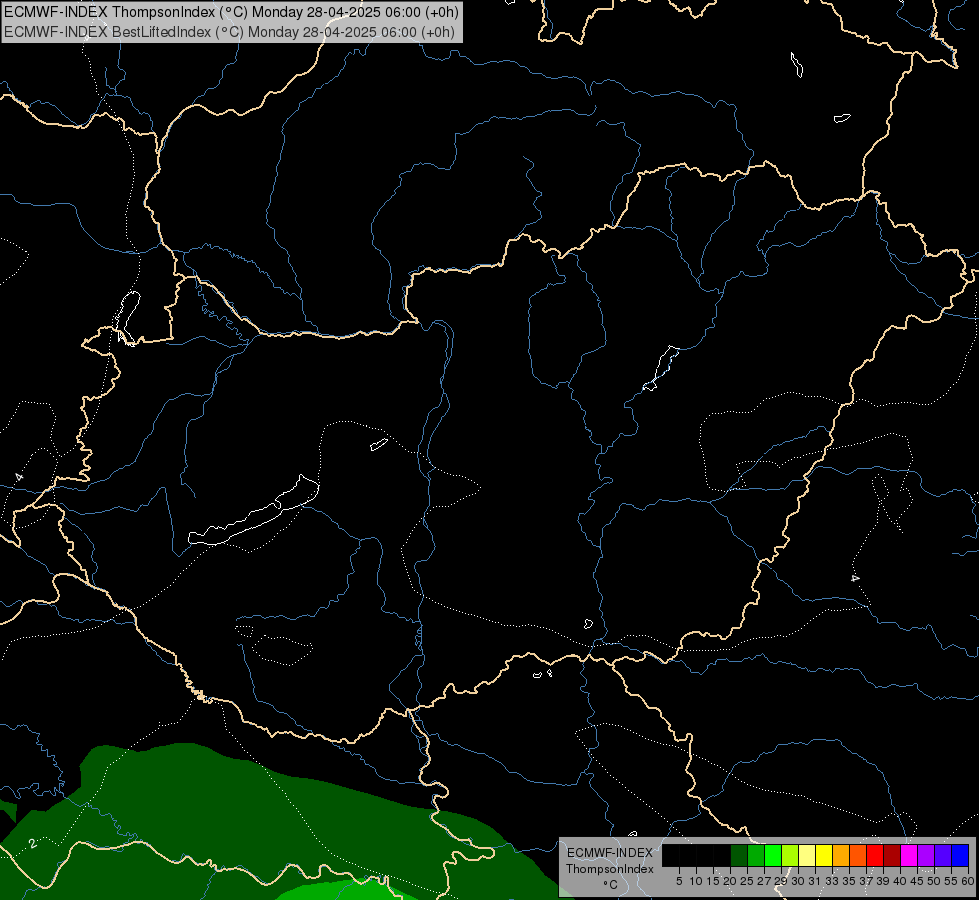The image size is (979, 900).
Task: Click the ThompsonIndex title line at top
Action: point(231,12)
